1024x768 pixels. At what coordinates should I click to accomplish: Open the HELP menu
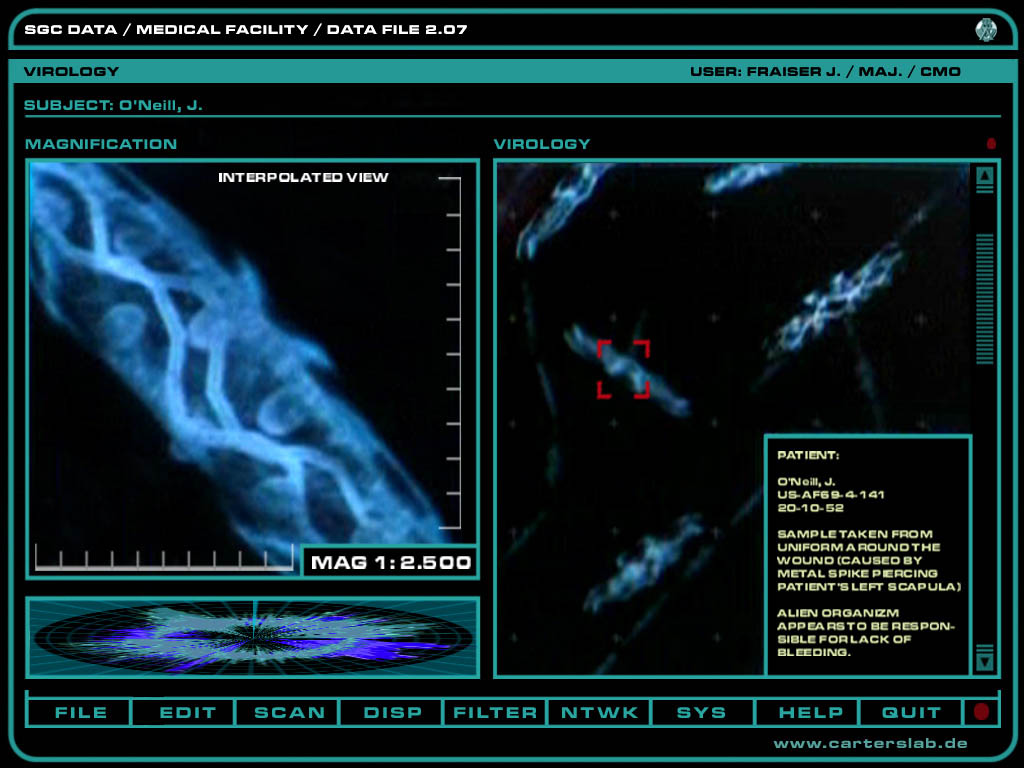808,712
